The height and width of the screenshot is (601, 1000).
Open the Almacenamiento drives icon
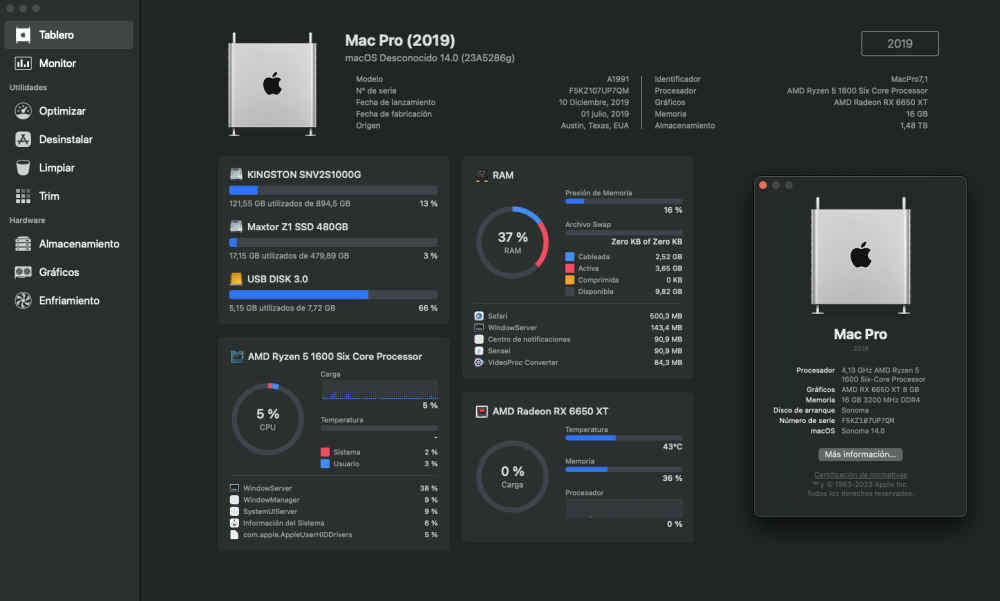pyautogui.click(x=23, y=244)
